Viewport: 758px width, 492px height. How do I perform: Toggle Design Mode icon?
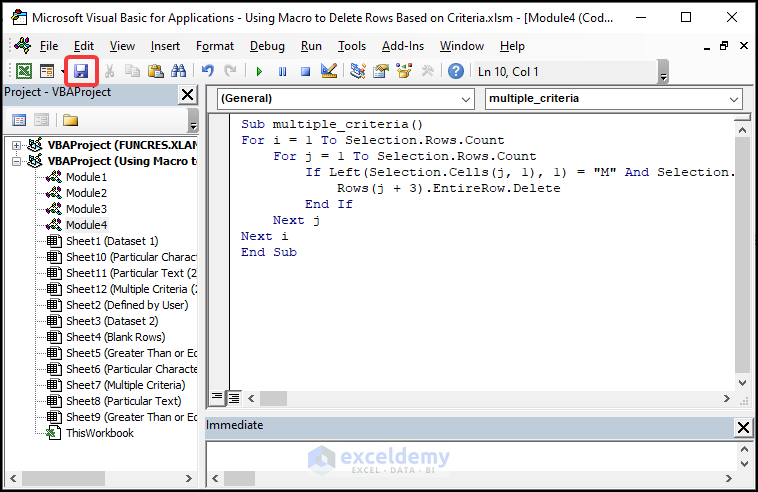pyautogui.click(x=329, y=72)
